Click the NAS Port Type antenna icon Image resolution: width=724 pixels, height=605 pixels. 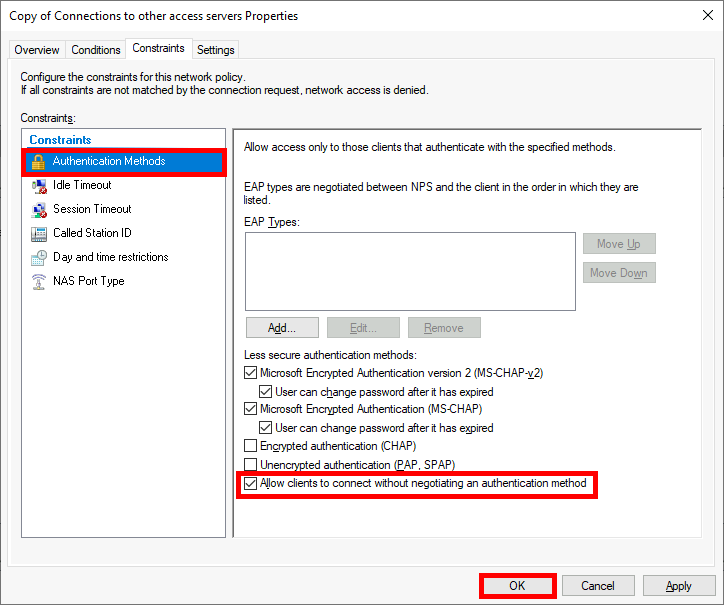pyautogui.click(x=39, y=282)
